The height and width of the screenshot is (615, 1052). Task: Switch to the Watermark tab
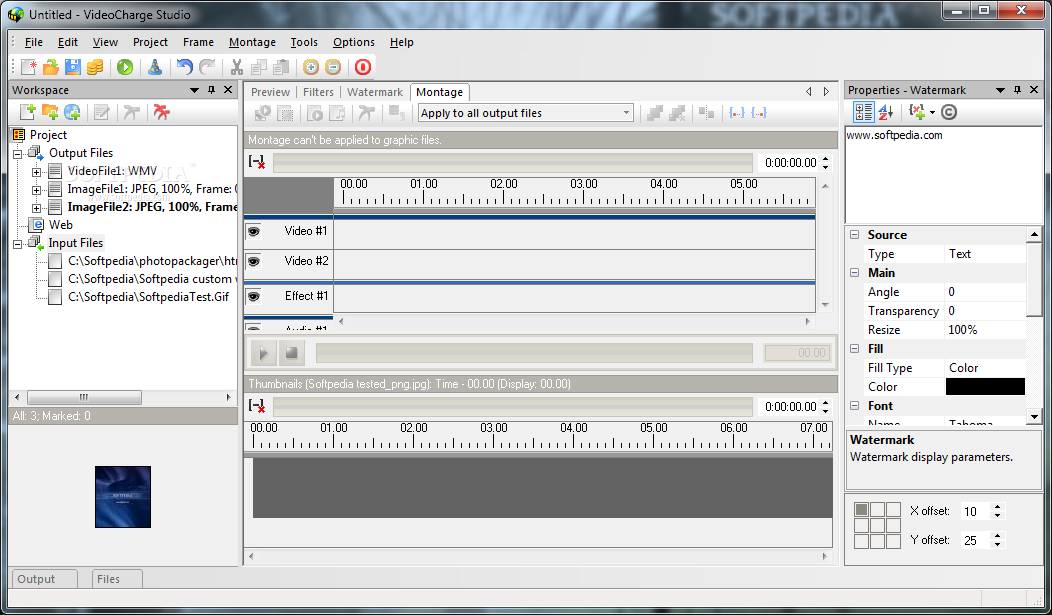(375, 92)
